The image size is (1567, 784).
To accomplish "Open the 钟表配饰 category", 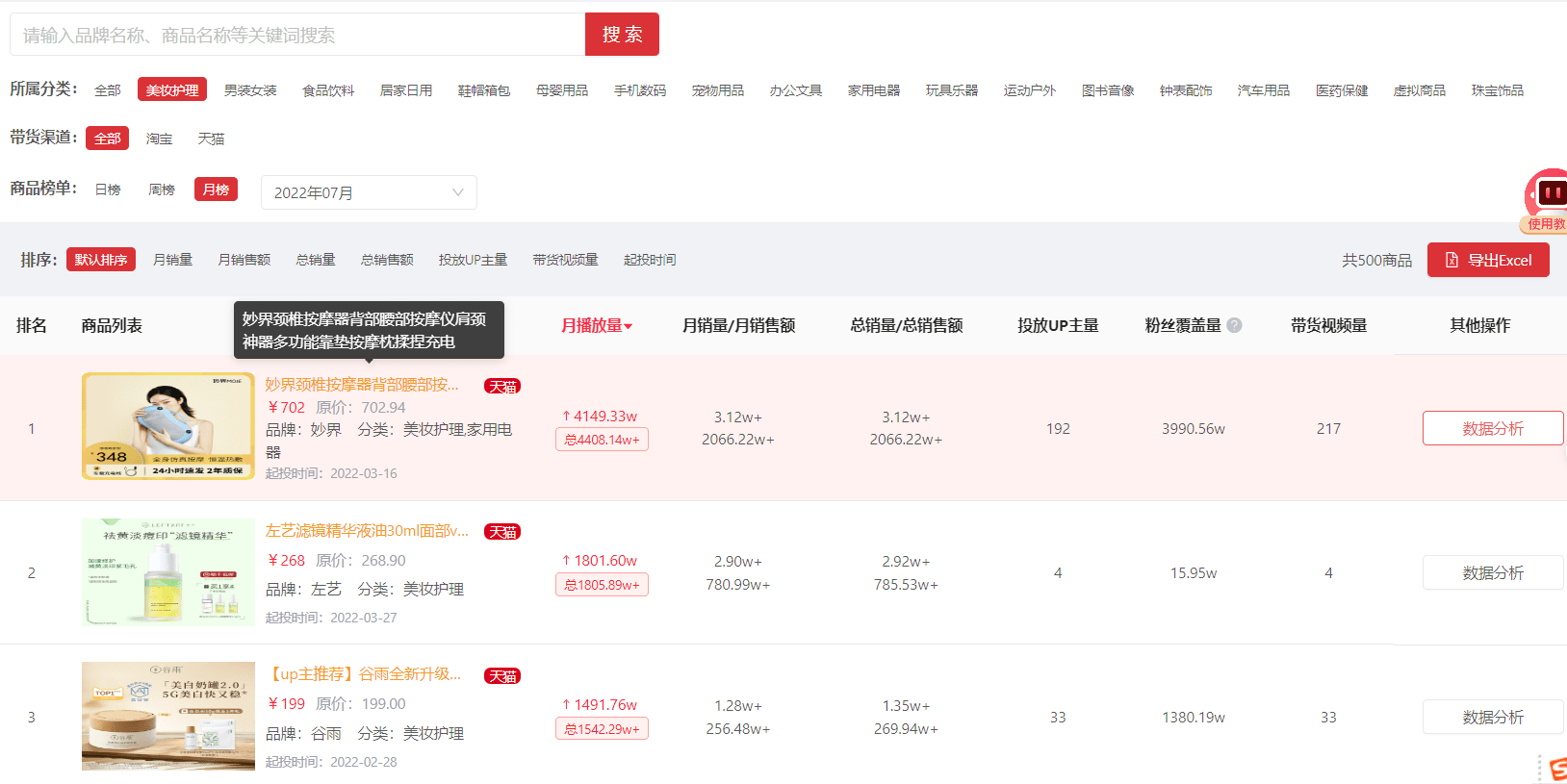I will [x=1186, y=90].
